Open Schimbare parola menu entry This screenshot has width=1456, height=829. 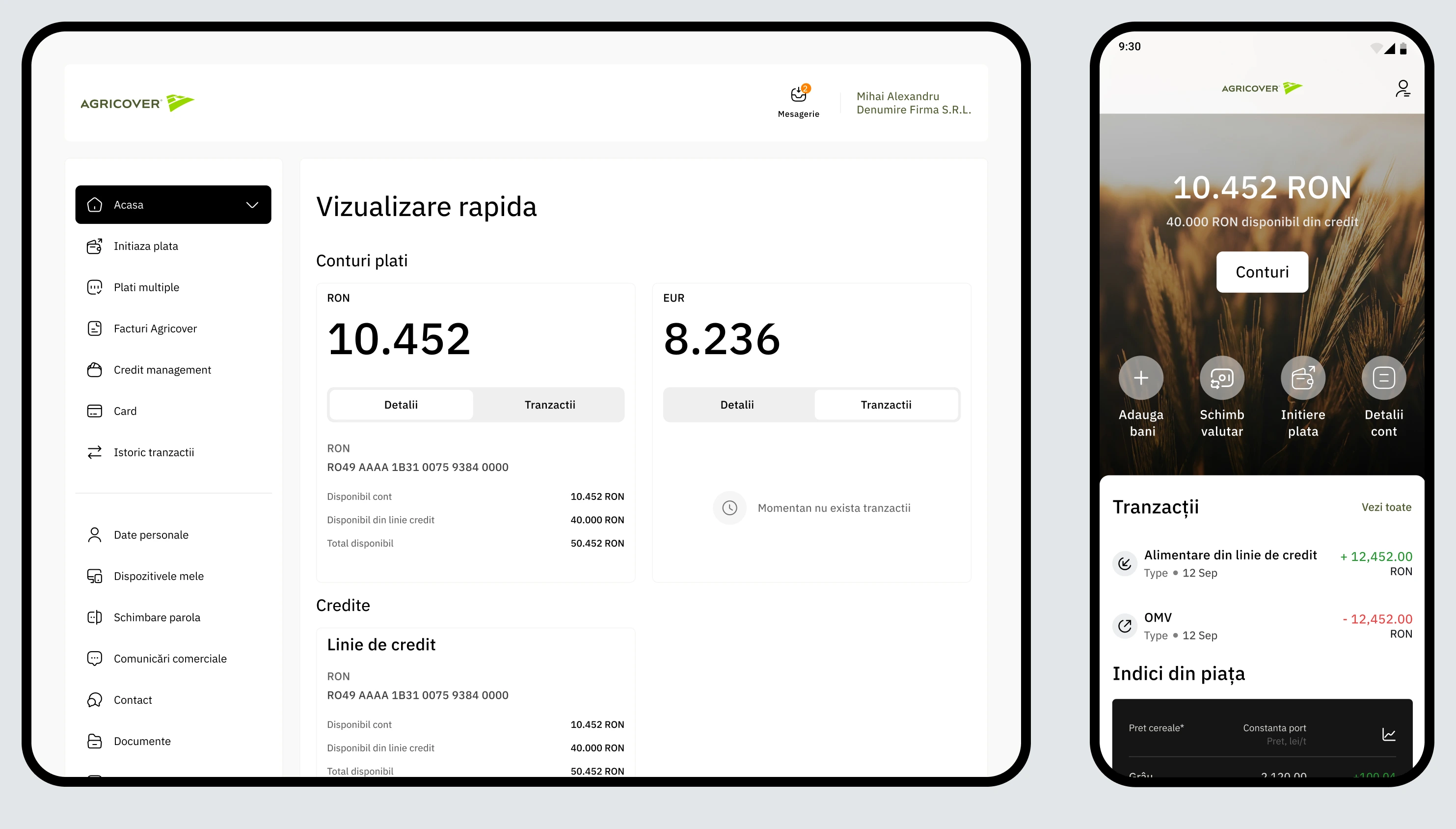click(173, 617)
